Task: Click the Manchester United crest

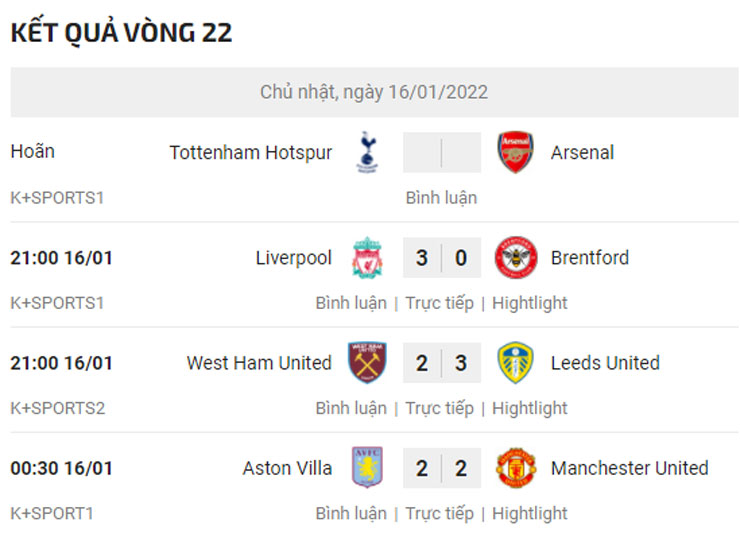Action: [x=516, y=468]
